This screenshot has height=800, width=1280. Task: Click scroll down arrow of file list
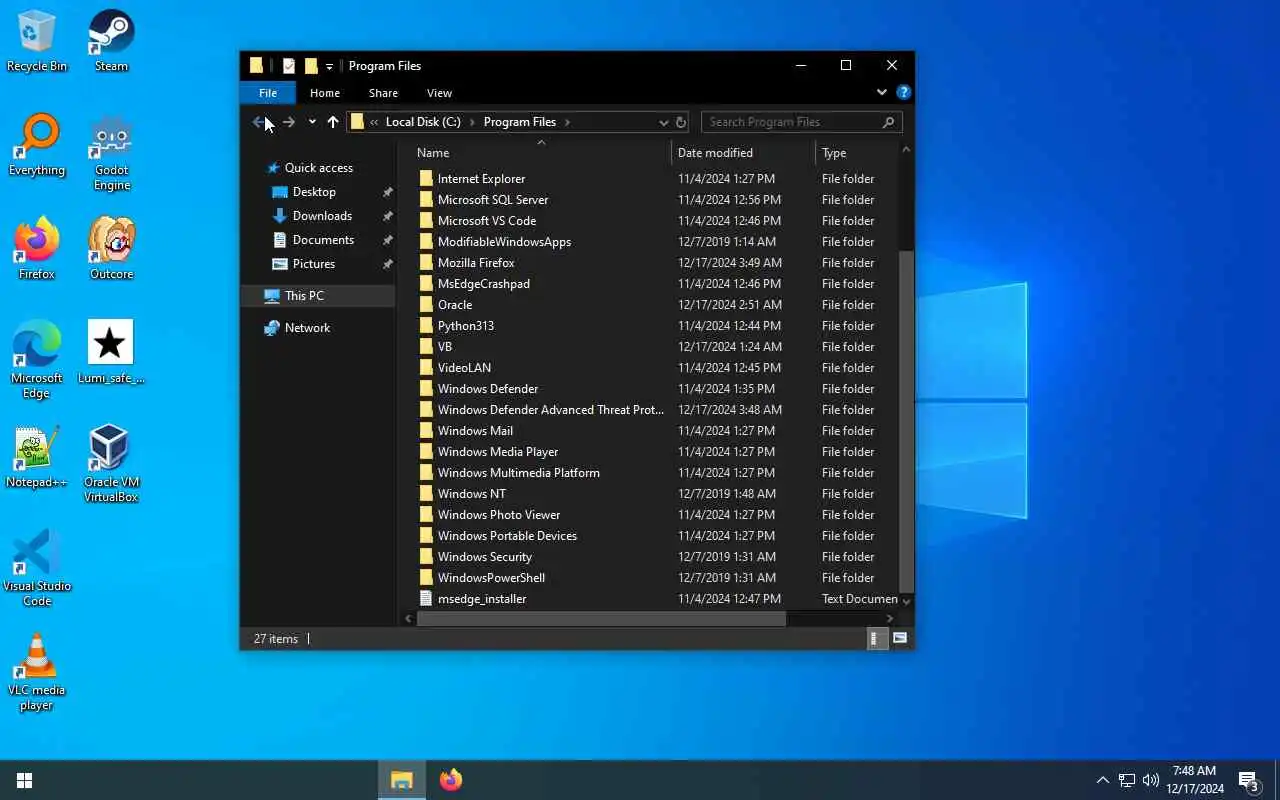pos(906,601)
